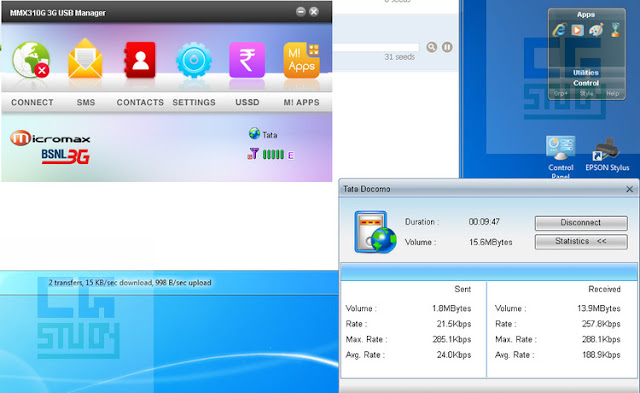Screen dimensions: 640x393
Task: Open the Contacts address book icon
Action: 140,60
